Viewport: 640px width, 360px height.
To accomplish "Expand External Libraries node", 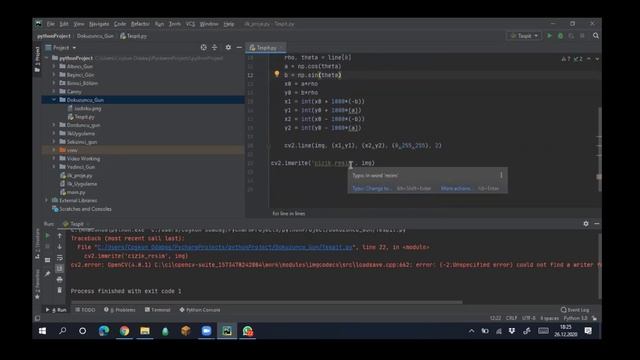I will (47, 200).
